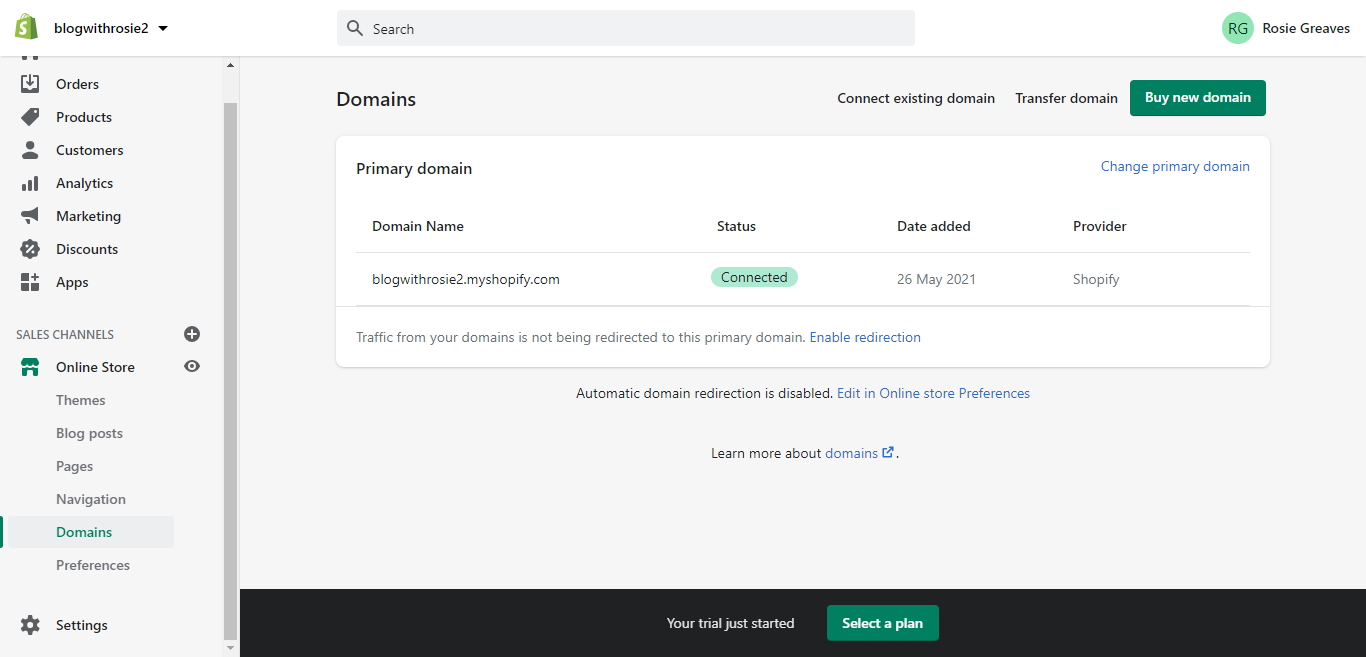This screenshot has width=1366, height=657.
Task: Click Edit in Online store Preferences link
Action: [933, 393]
